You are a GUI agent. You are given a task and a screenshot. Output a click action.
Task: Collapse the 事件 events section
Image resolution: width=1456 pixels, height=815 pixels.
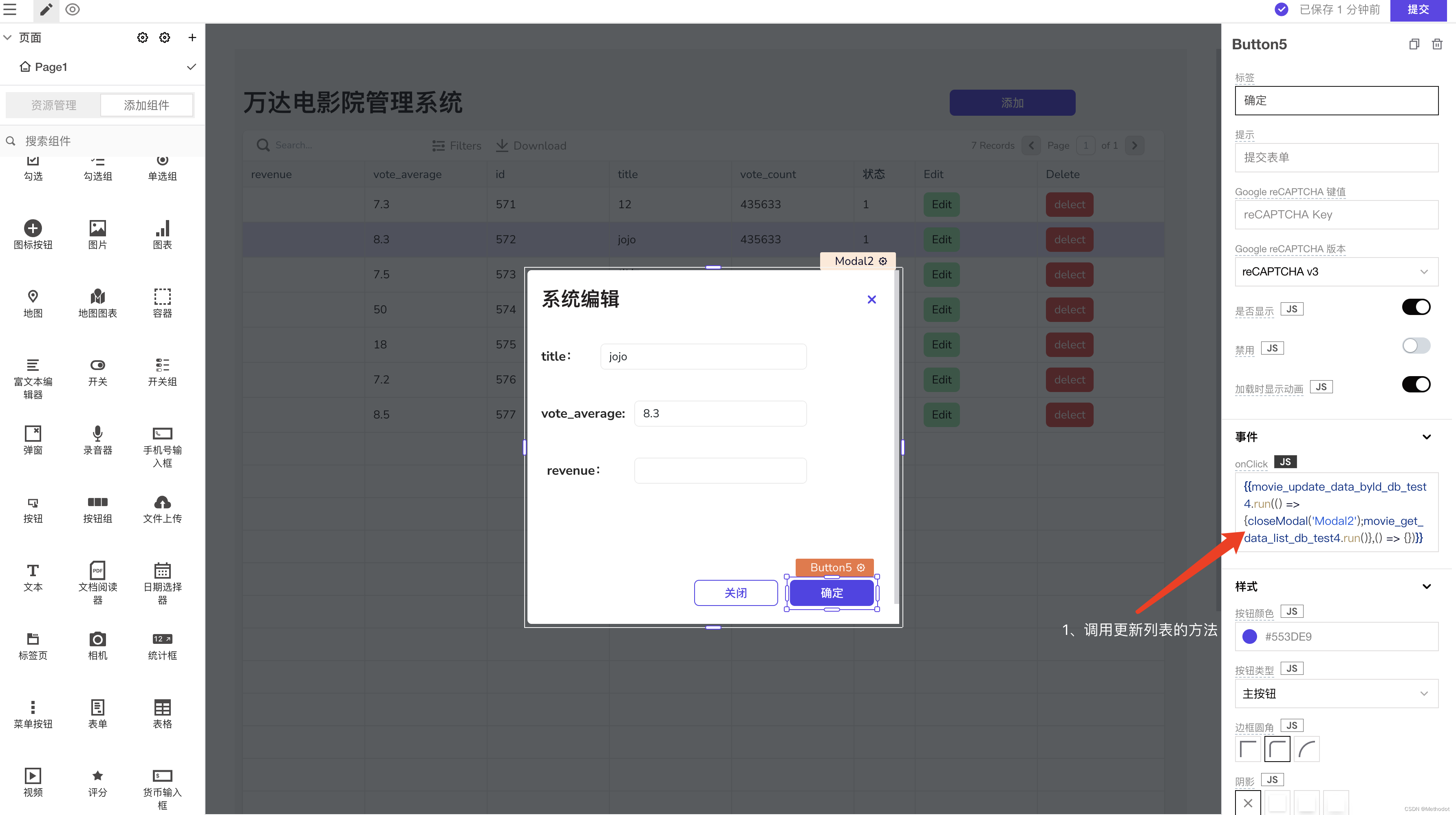coord(1426,437)
